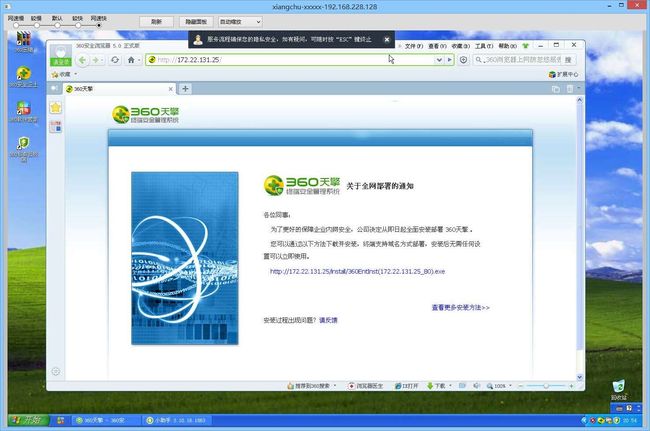Click the 搜 search button
The image size is (650, 431).
coord(568,60)
